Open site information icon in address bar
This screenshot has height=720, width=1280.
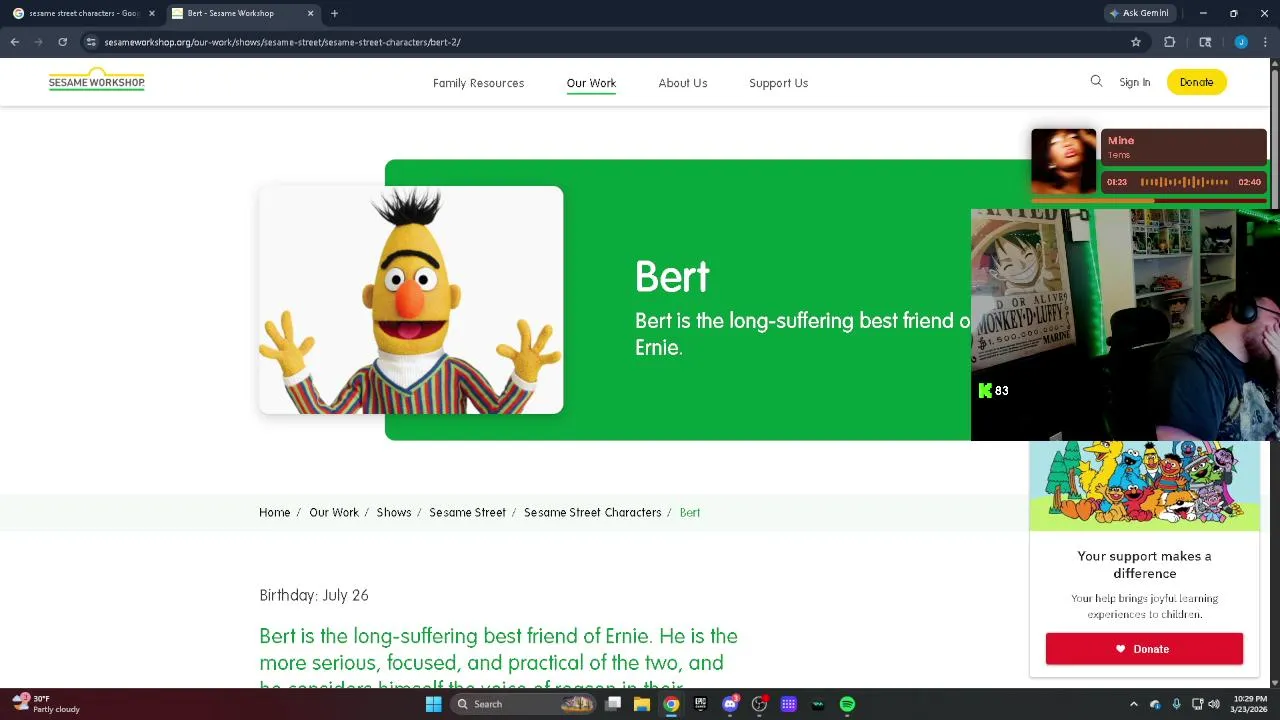coord(91,42)
